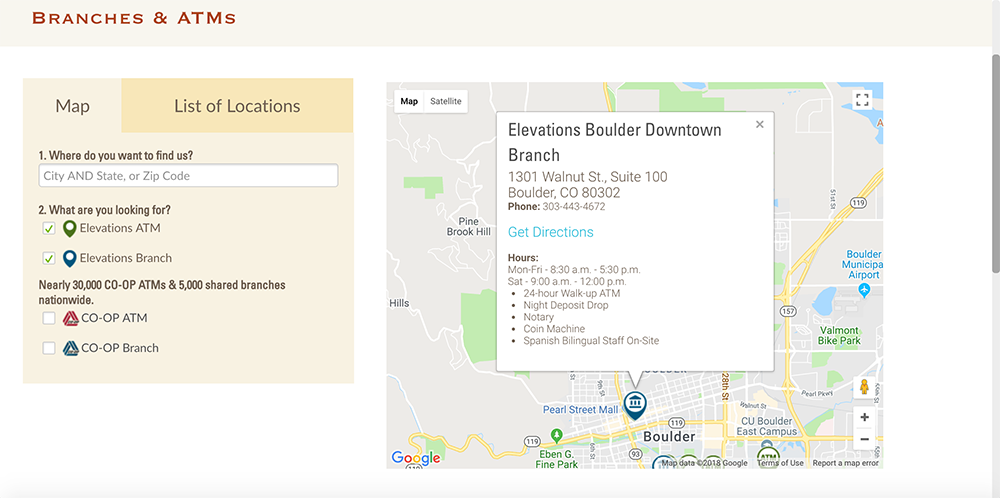Click the Eben G. Fine Park marker
This screenshot has height=498, width=1000.
tap(557, 435)
